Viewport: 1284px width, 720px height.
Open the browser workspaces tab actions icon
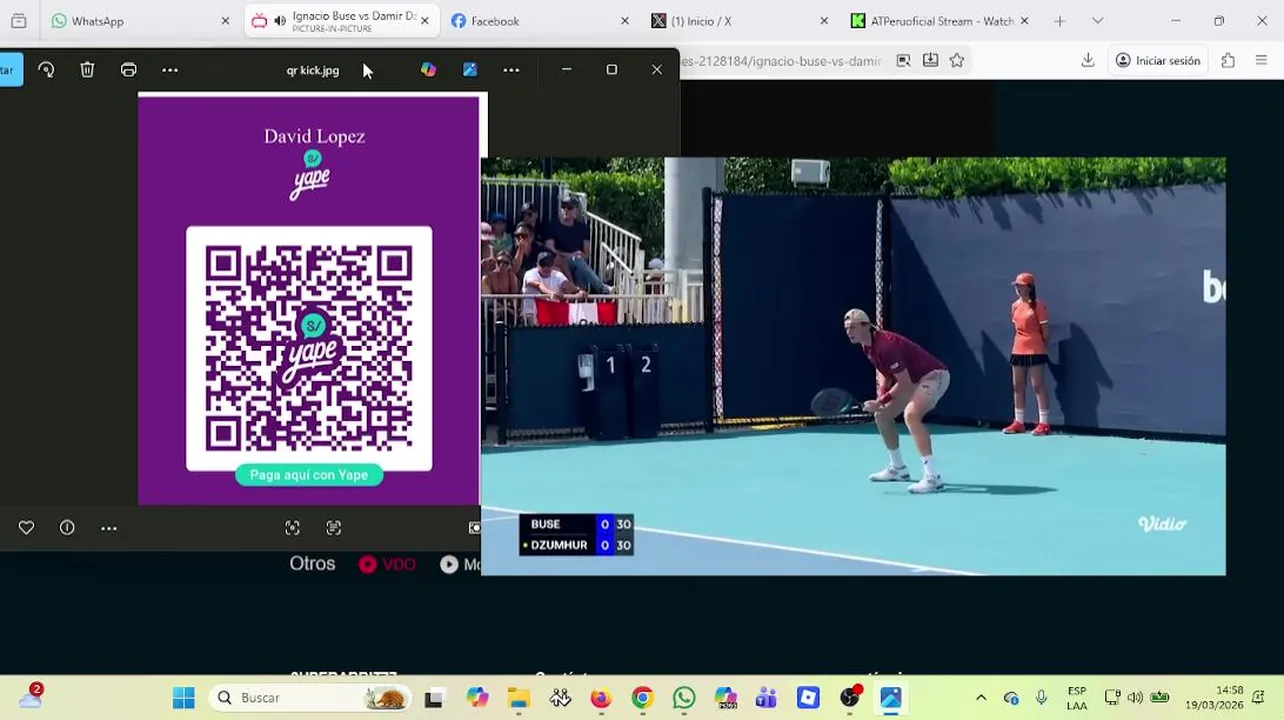click(18, 21)
